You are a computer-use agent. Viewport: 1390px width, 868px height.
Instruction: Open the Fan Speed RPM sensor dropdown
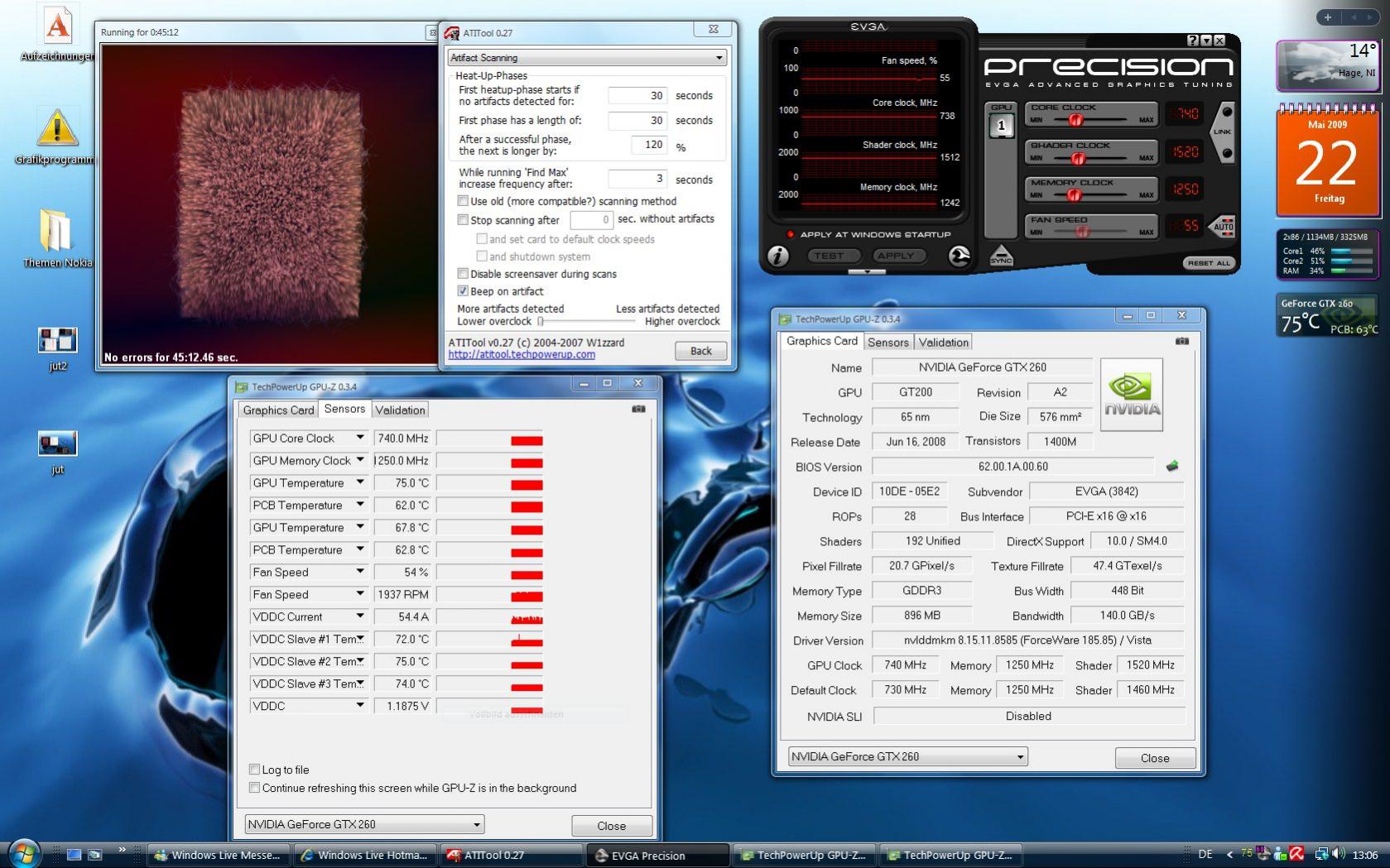360,594
